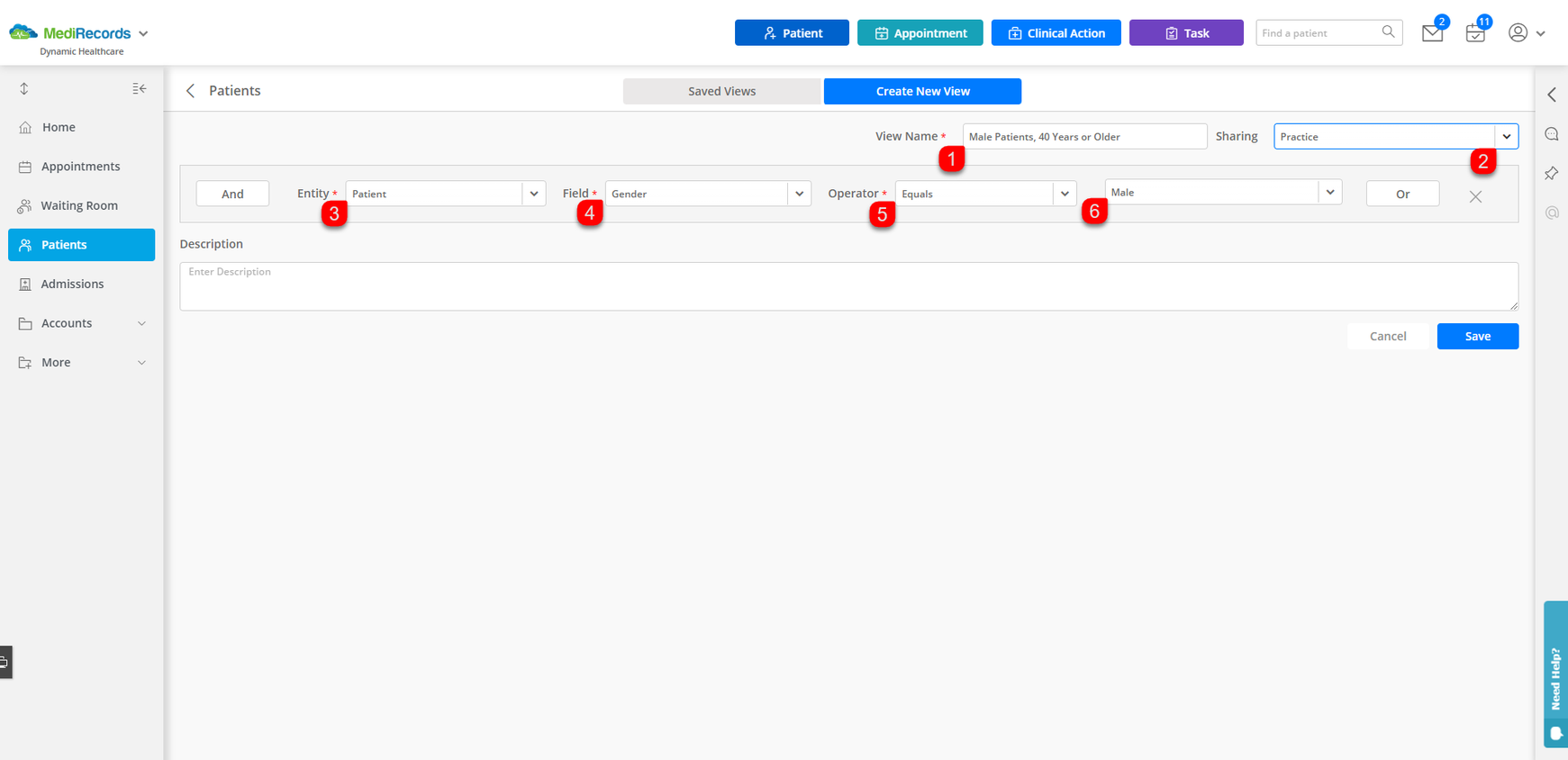The height and width of the screenshot is (760, 1568).
Task: Expand right panel with chevron icon
Action: click(x=1552, y=95)
